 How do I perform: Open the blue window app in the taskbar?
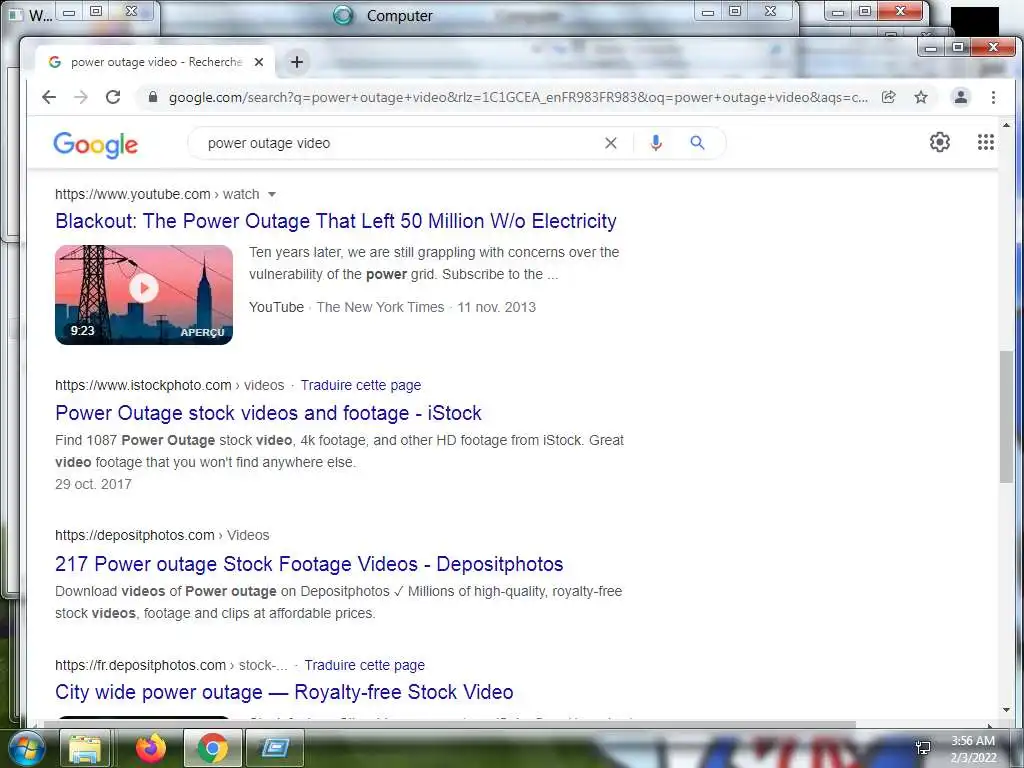[275, 748]
